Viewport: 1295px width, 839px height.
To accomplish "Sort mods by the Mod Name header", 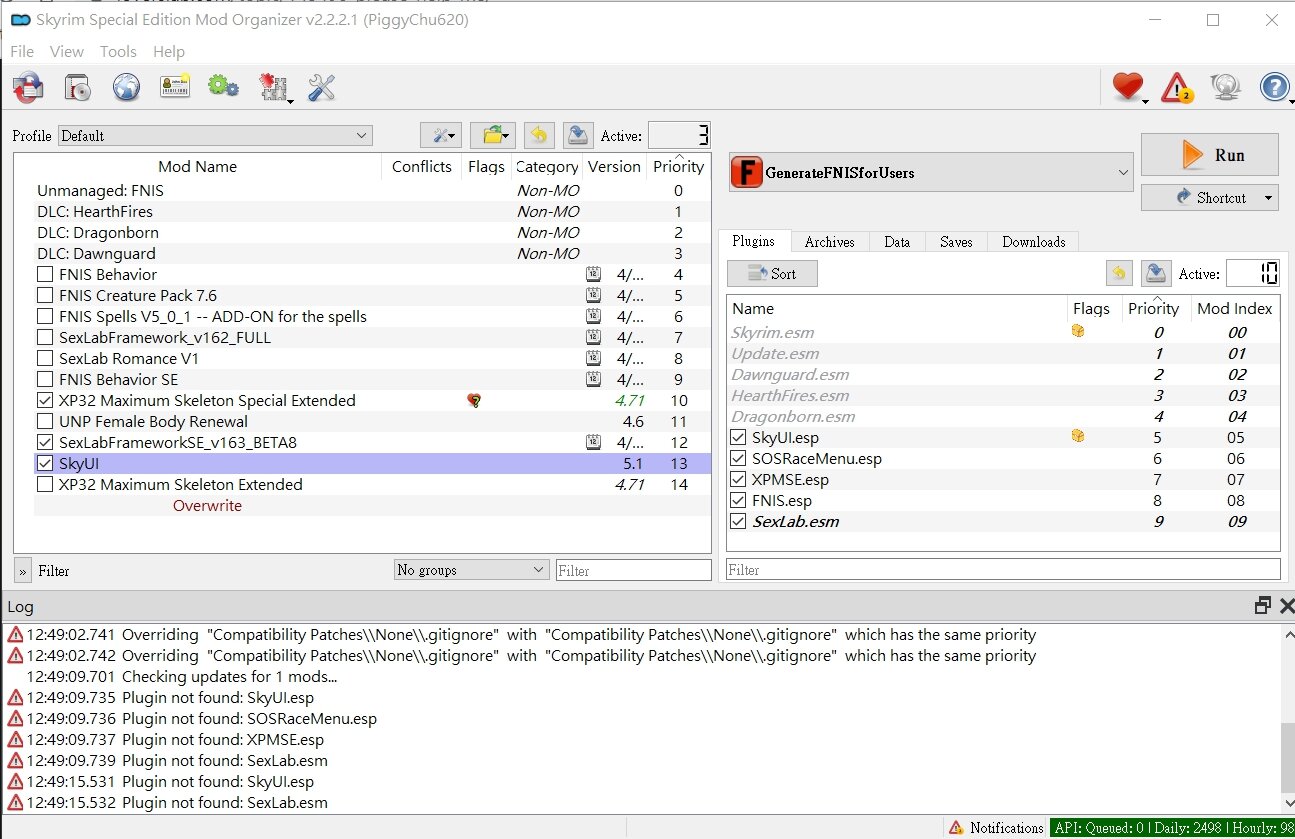I will (197, 166).
